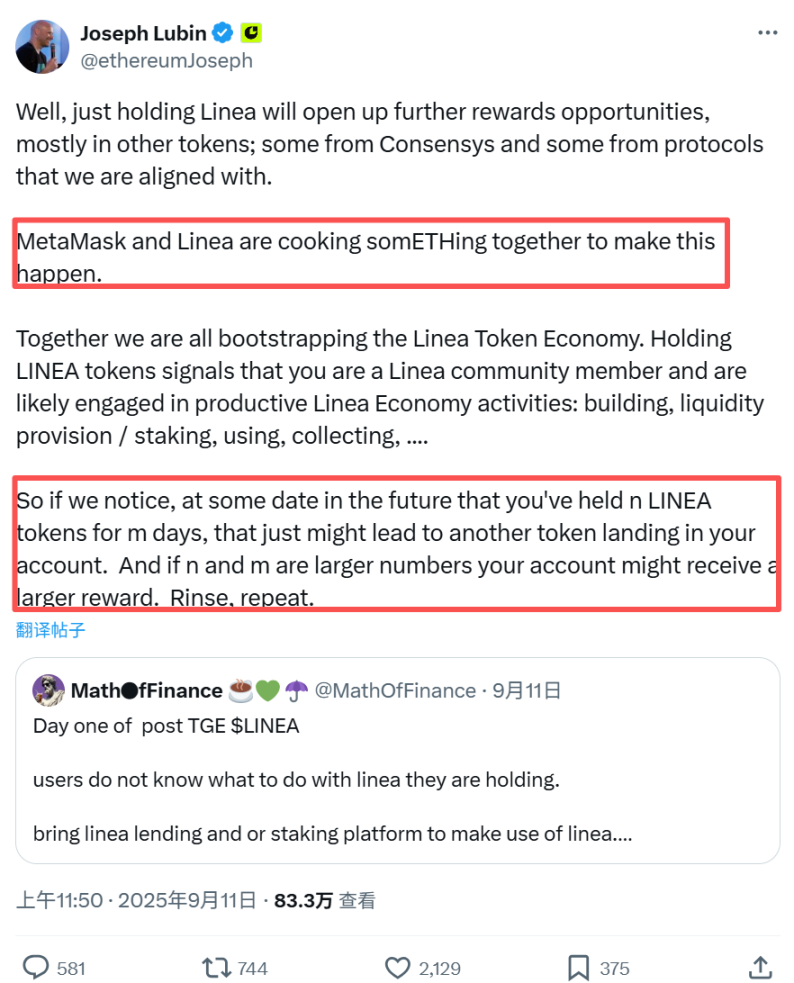
Task: Open MathOfFinance avatar in quoted post
Action: (49, 690)
